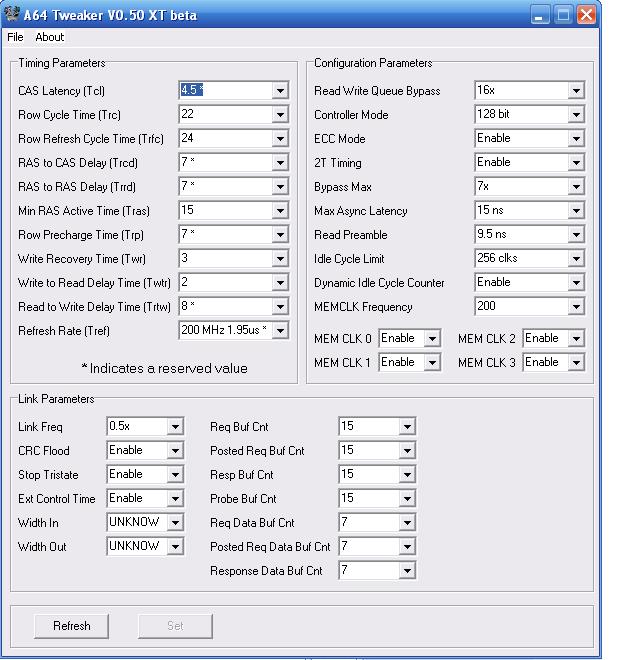Viewport: 640px width, 660px height.
Task: Open the MEM CLK 1 dropdown
Action: click(432, 362)
